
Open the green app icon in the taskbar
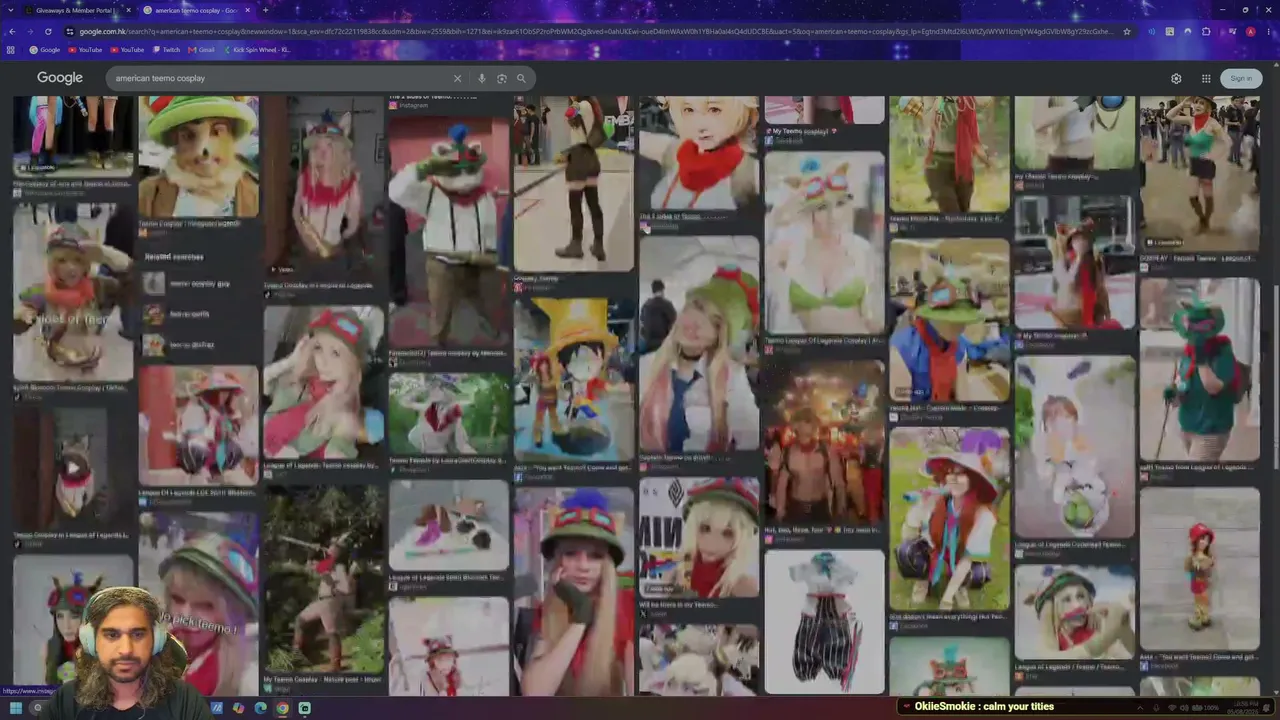304,708
